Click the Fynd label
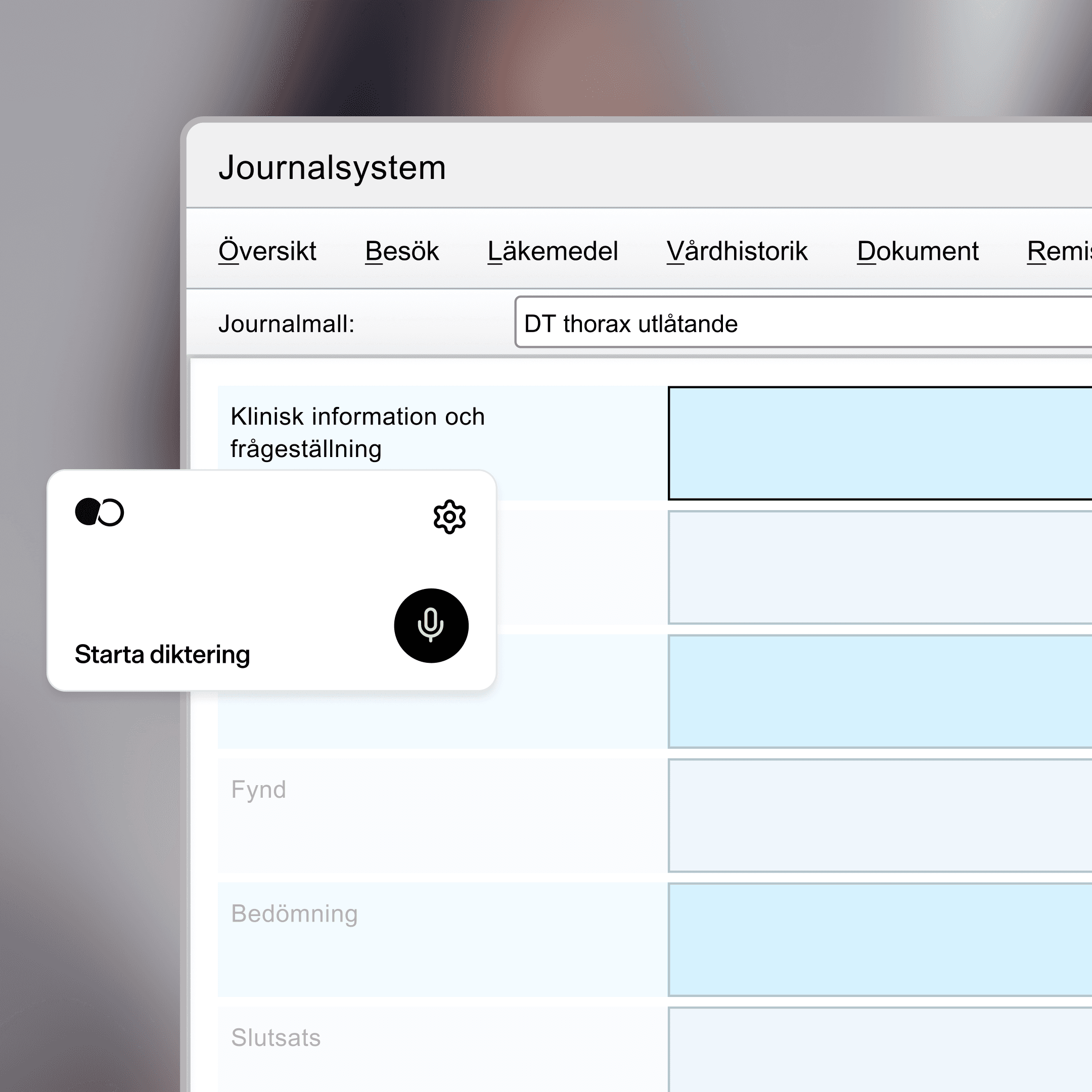This screenshot has width=1092, height=1092. tap(258, 790)
